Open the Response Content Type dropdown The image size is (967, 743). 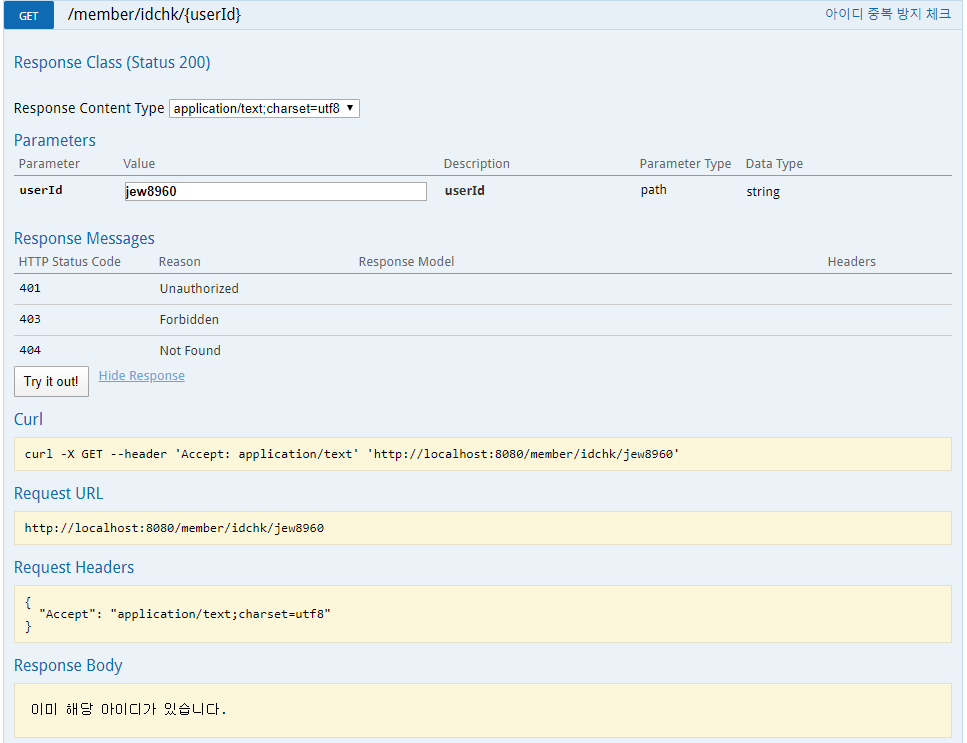[x=264, y=109]
